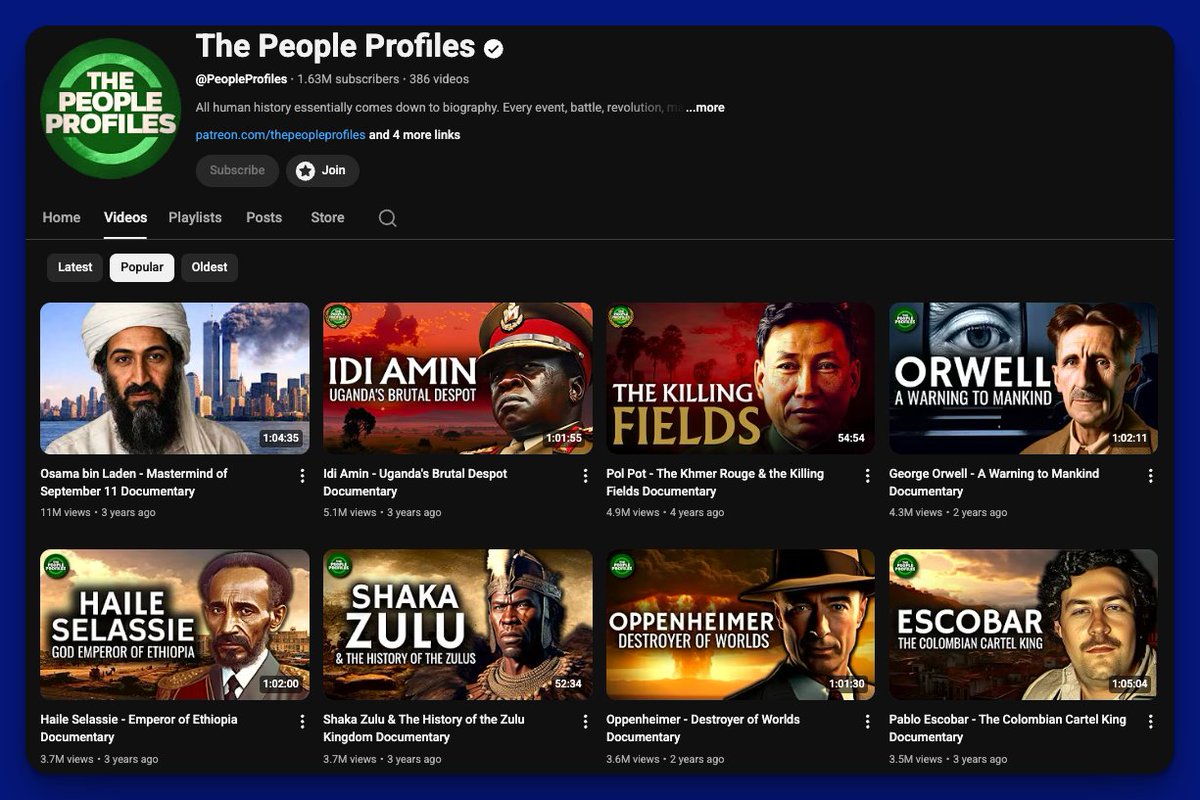This screenshot has width=1200, height=800.
Task: Select the Popular sort chip
Action: [x=142, y=267]
